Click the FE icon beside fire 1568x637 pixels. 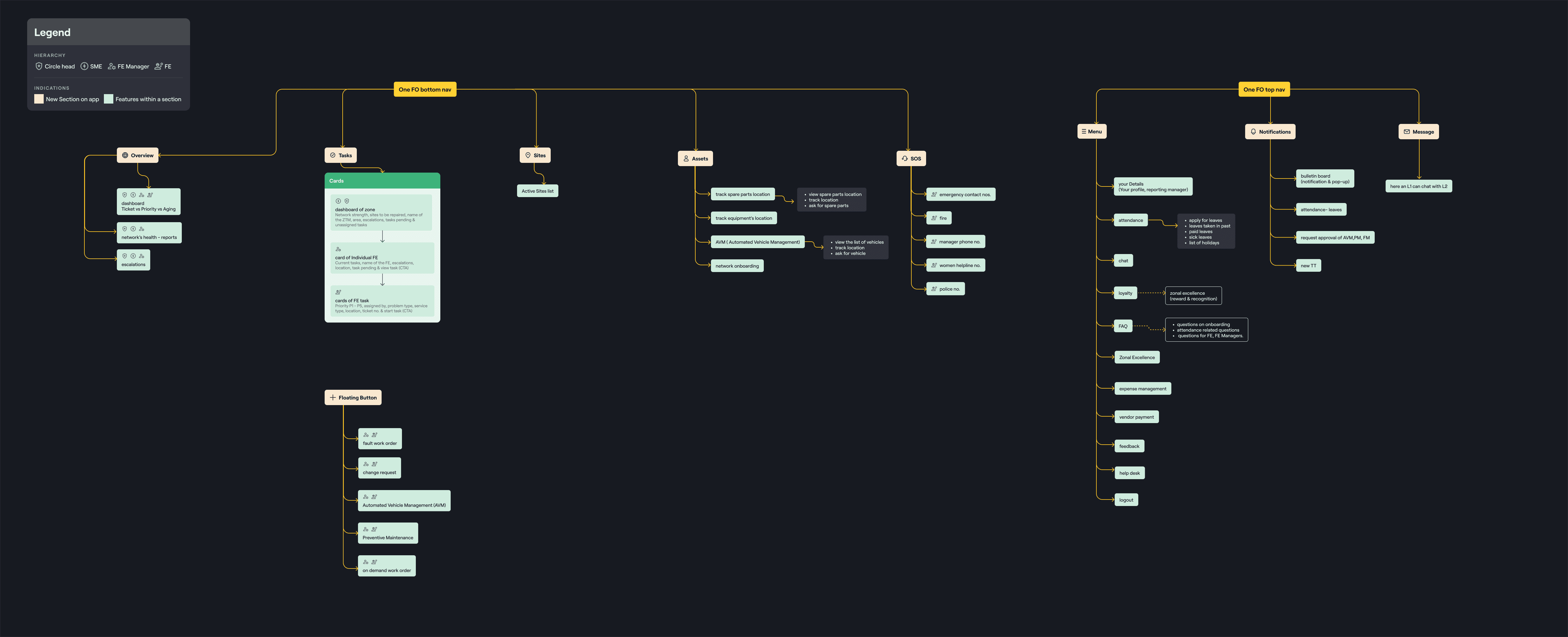934,218
